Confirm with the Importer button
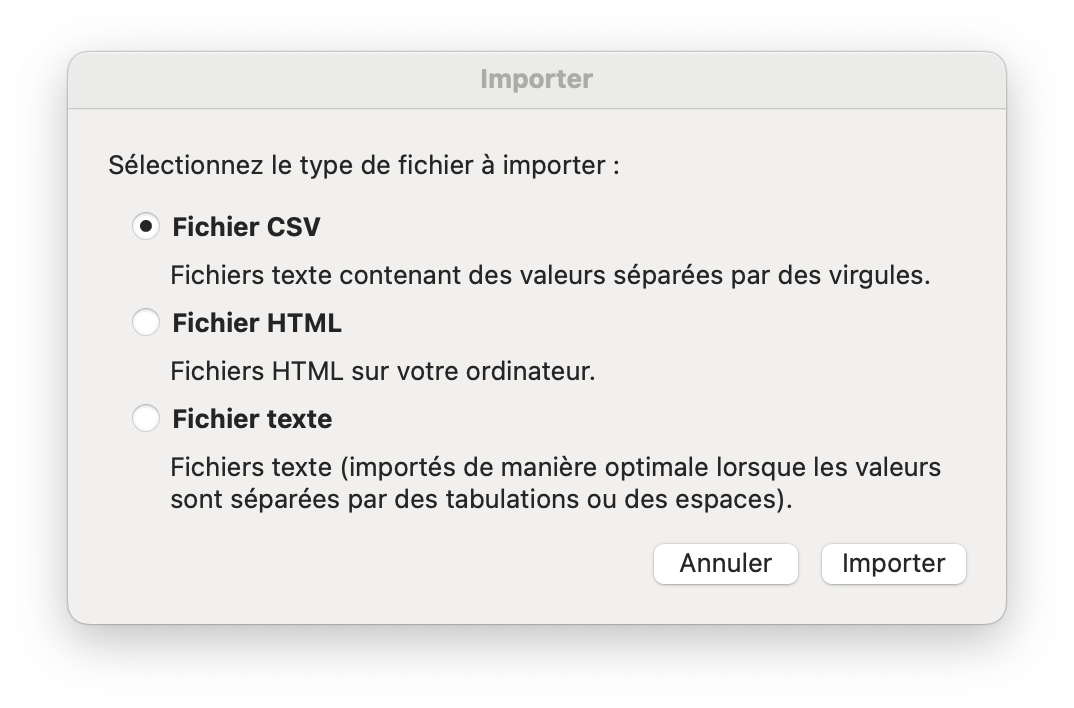This screenshot has width=1074, height=708. (x=893, y=563)
